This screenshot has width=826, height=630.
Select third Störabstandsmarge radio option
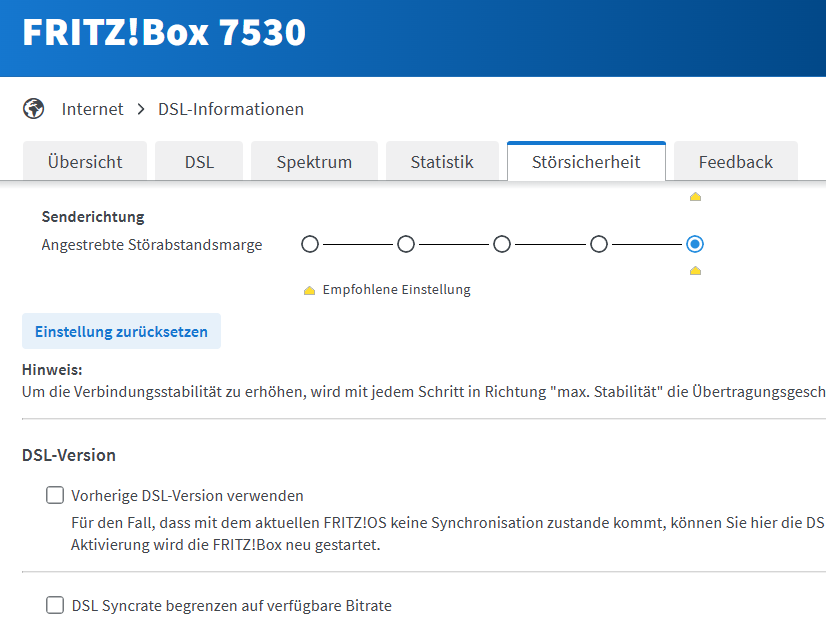502,244
